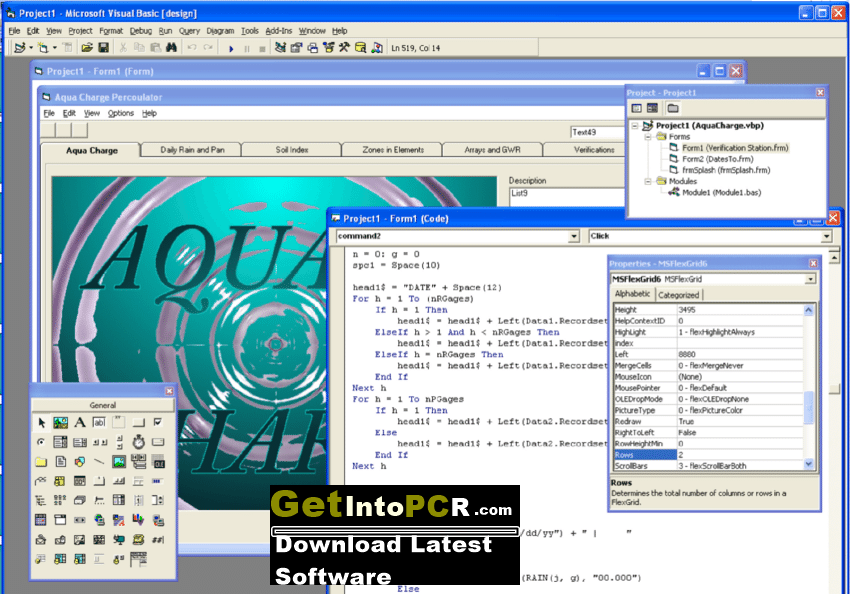Screen dimensions: 850x594
Task: Select the OptionButton control in the toolbox
Action: point(41,442)
